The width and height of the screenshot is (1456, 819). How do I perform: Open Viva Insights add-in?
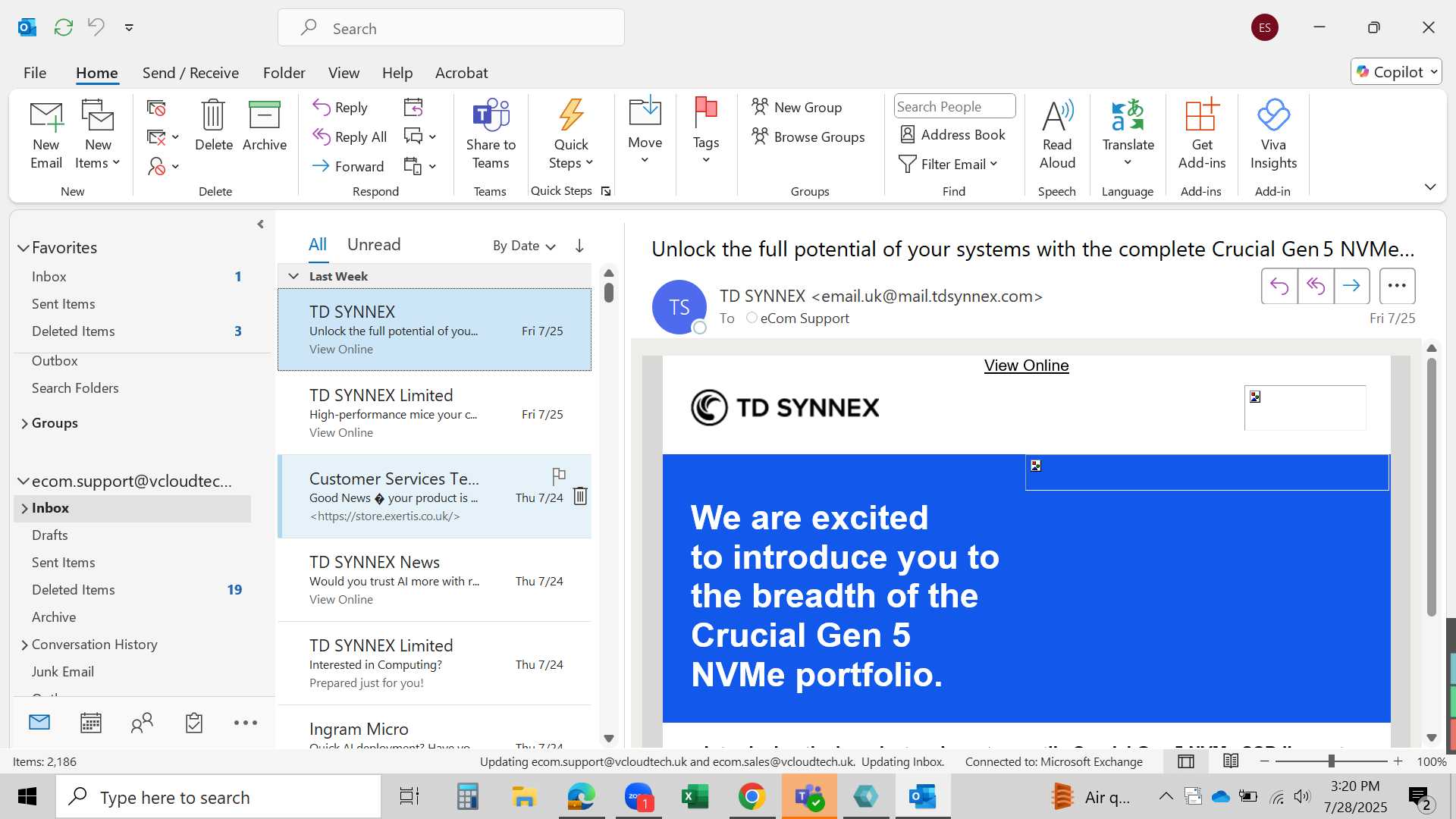coord(1273,135)
